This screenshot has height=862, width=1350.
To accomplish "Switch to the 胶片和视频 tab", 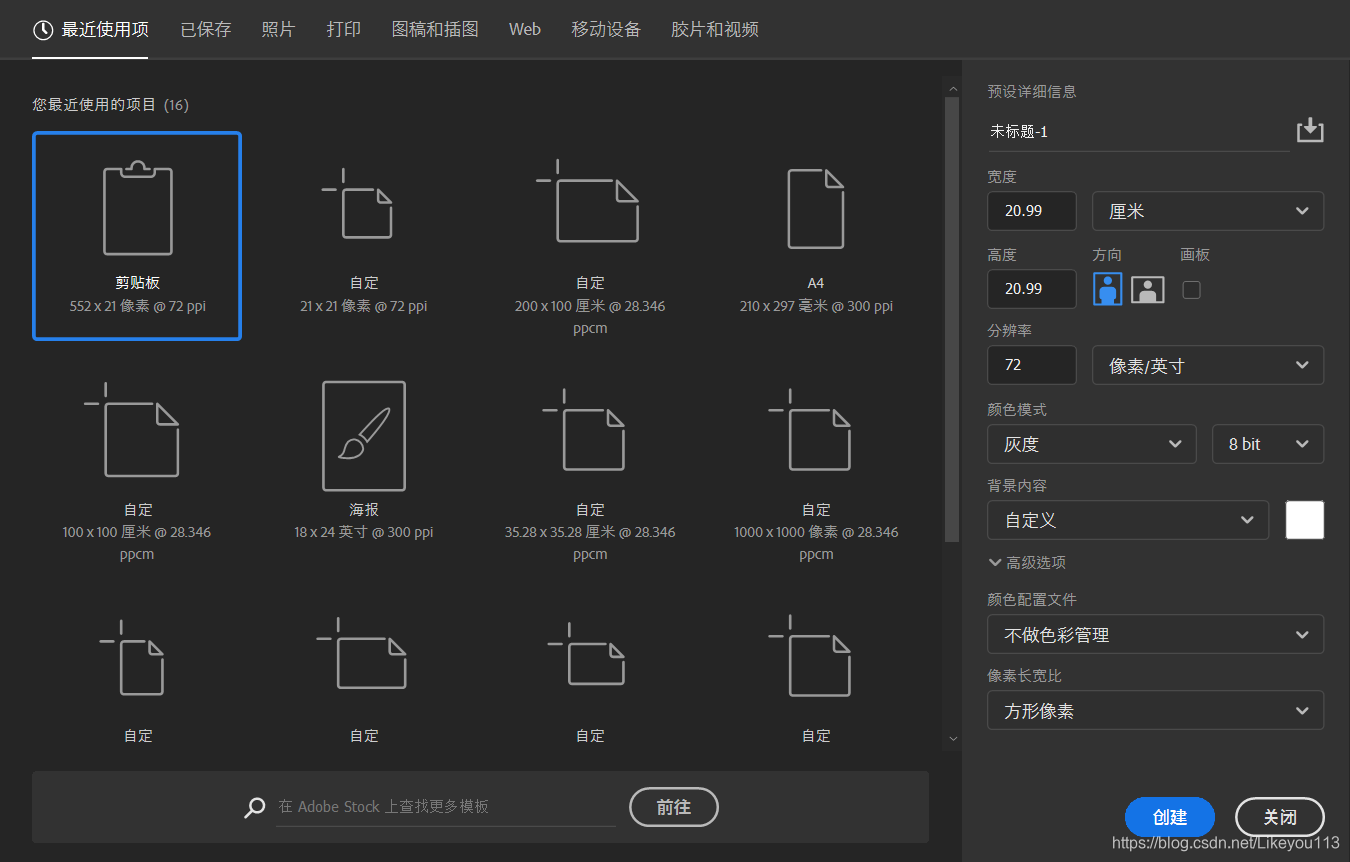I will pyautogui.click(x=715, y=30).
